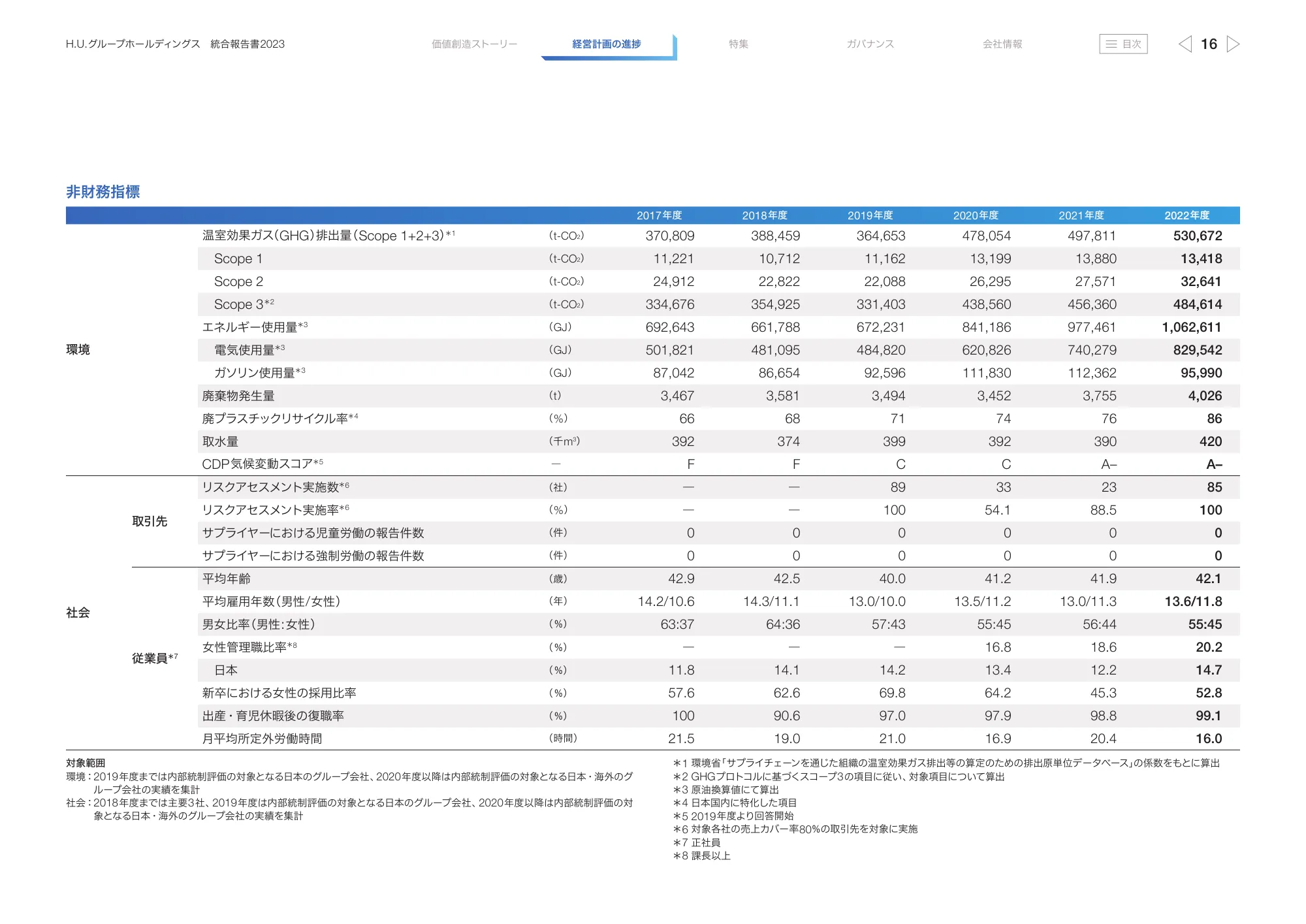Click the page number 16 indicator
Viewport: 1306px width, 924px height.
1209,44
